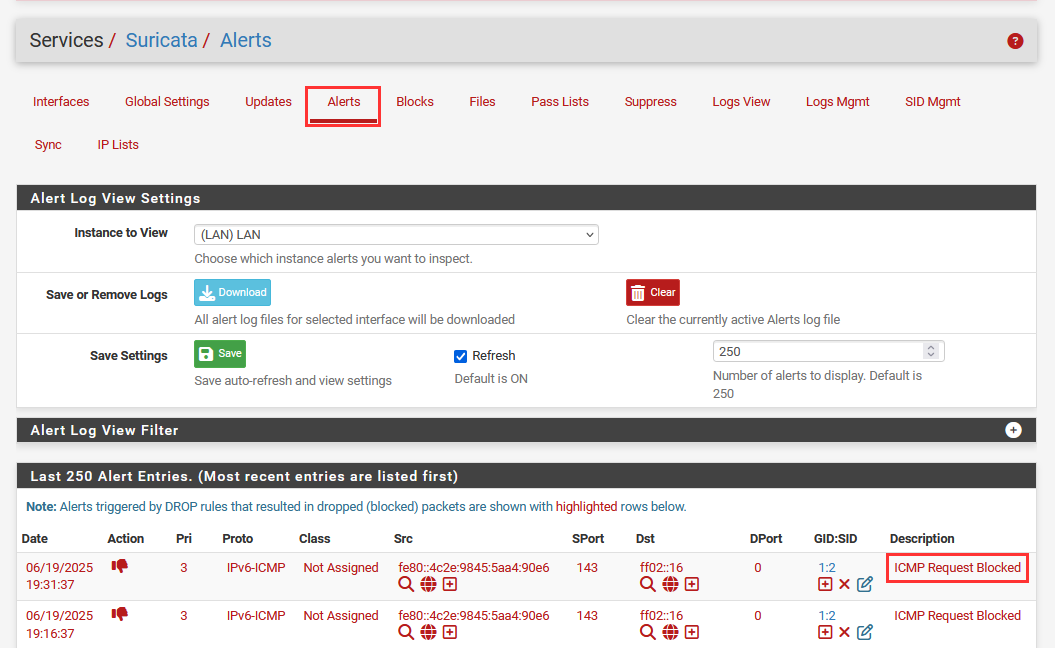Expand the Alert Log View Filter panel
The height and width of the screenshot is (648, 1055).
[1013, 430]
